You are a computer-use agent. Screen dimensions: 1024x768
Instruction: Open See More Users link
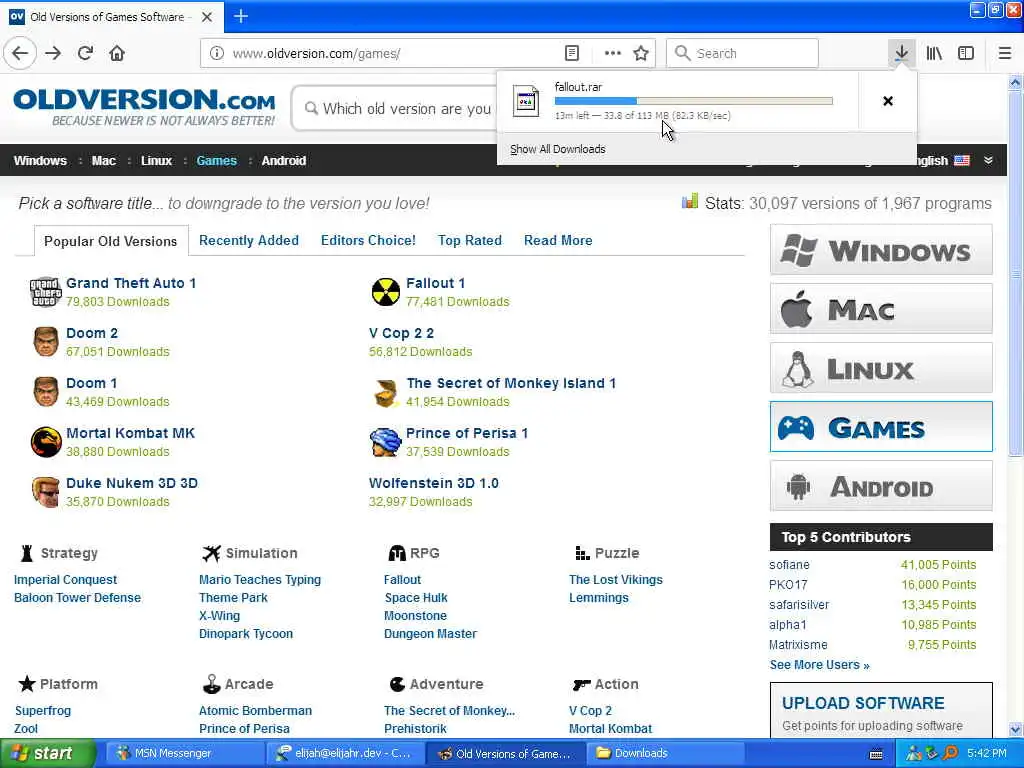(x=819, y=665)
